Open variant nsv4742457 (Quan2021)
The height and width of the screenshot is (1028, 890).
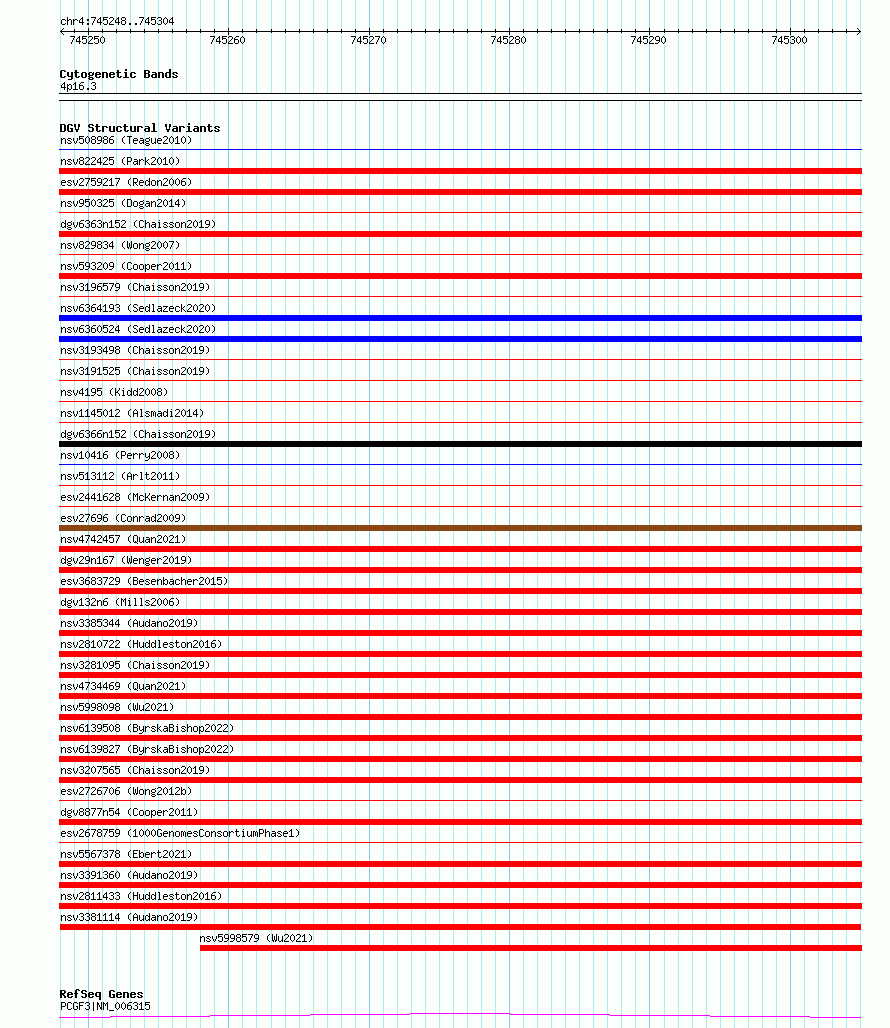pyautogui.click(x=123, y=539)
